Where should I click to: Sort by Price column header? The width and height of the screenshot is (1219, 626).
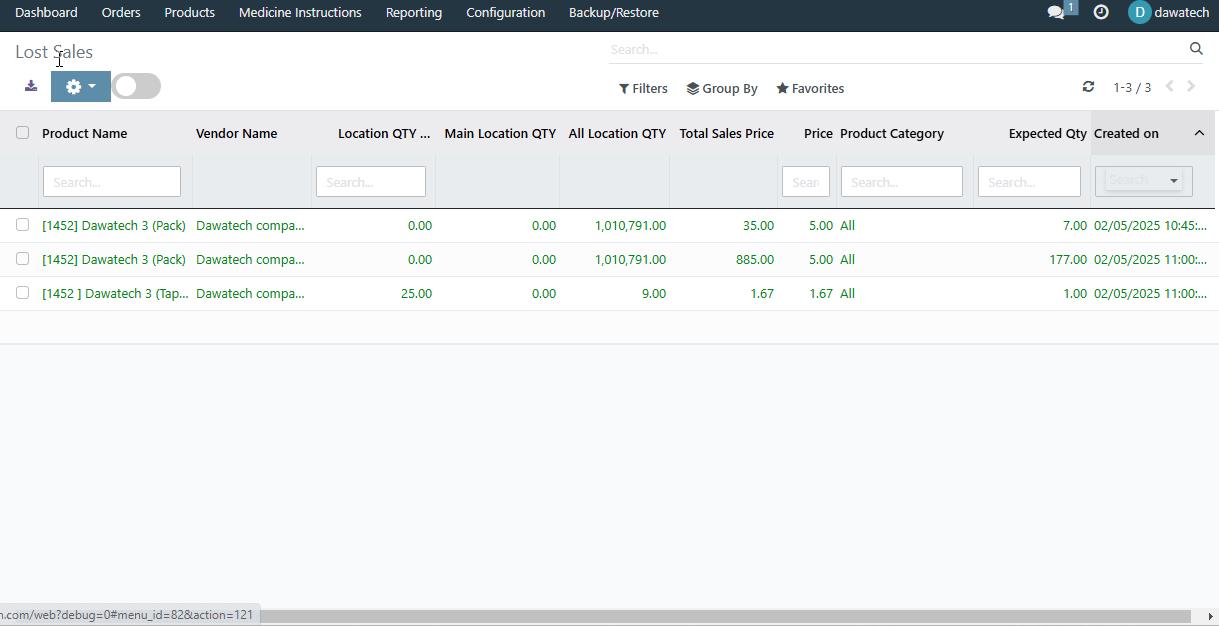pyautogui.click(x=818, y=133)
